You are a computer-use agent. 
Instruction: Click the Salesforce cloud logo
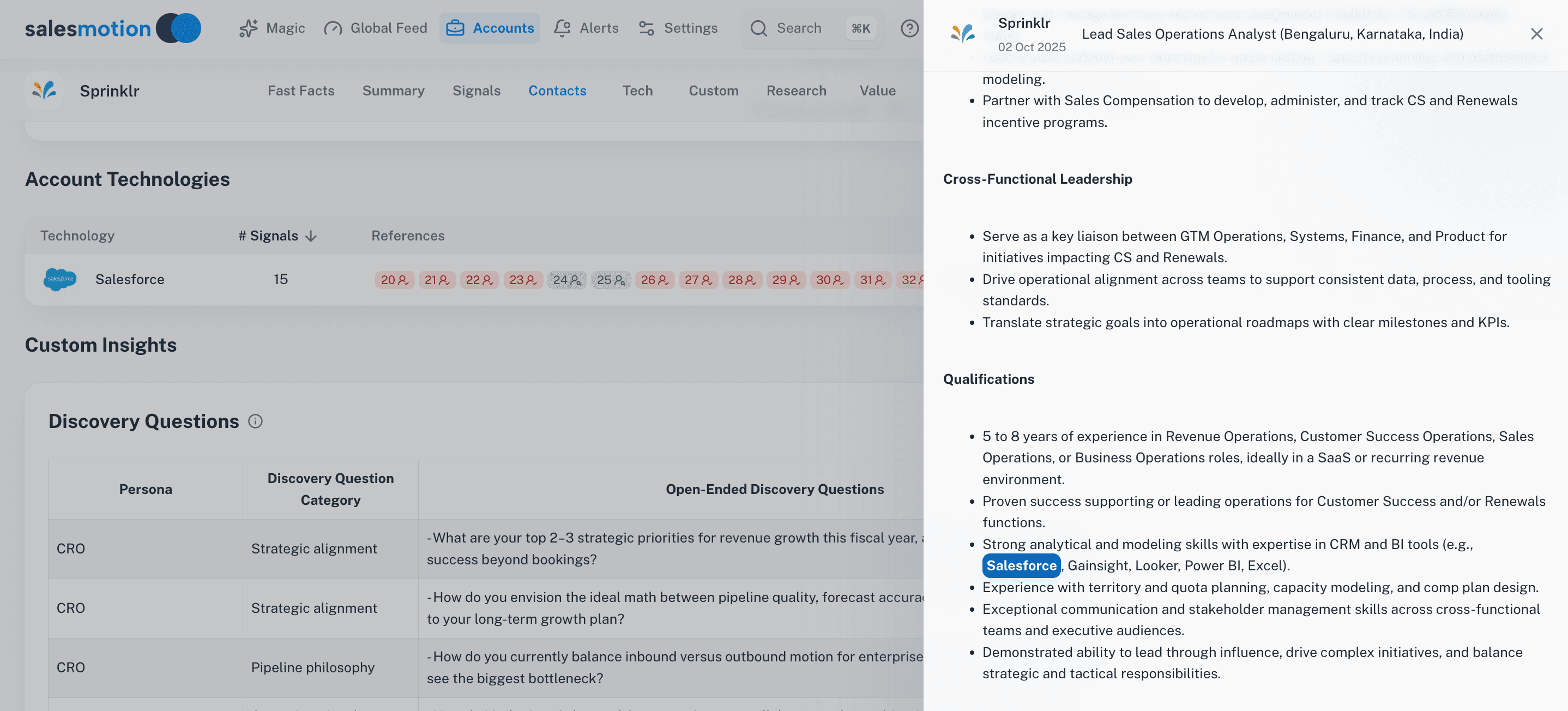(x=59, y=279)
